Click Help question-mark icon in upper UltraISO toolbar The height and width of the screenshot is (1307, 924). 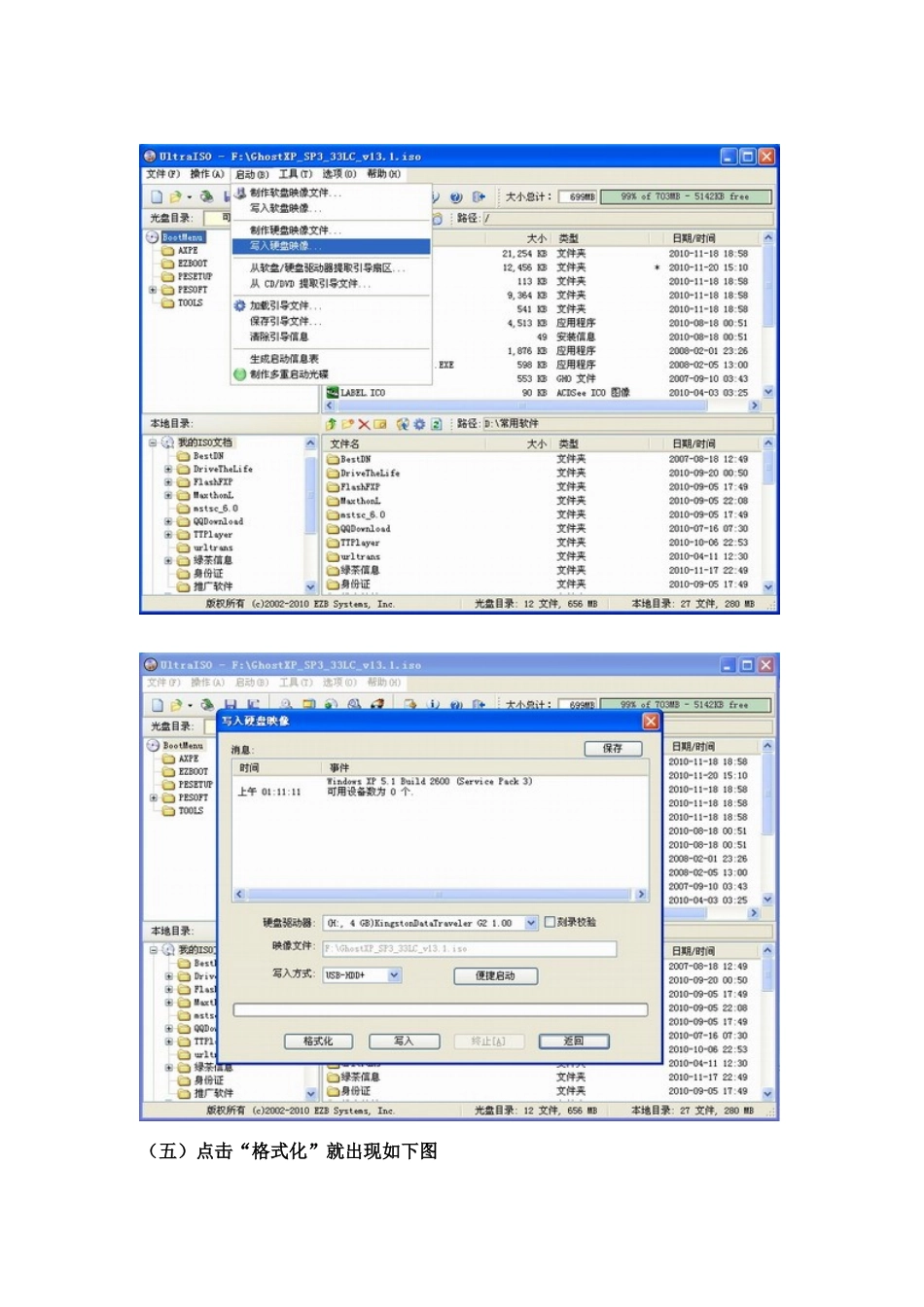[456, 196]
